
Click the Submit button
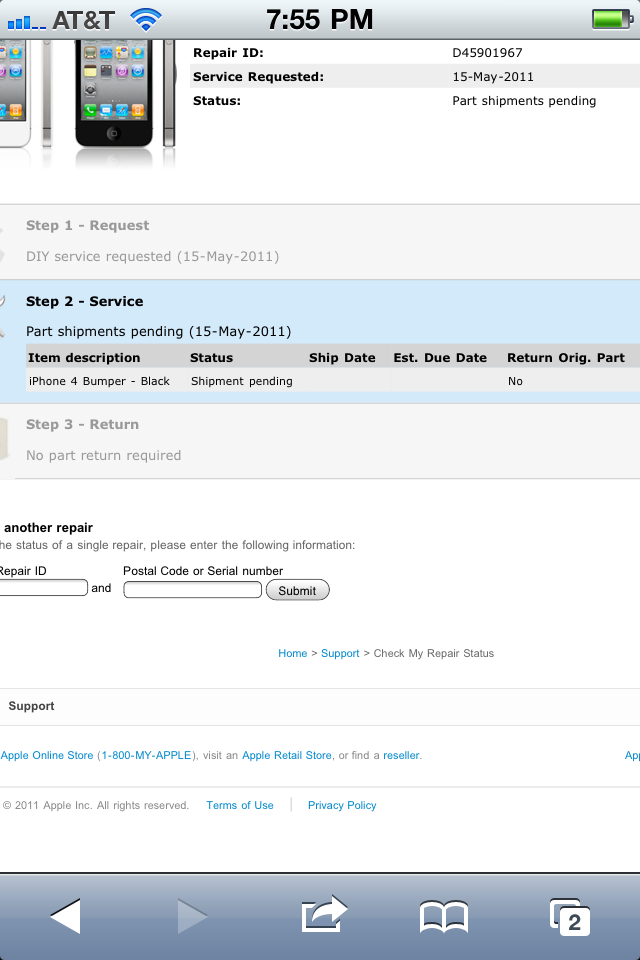pos(298,590)
